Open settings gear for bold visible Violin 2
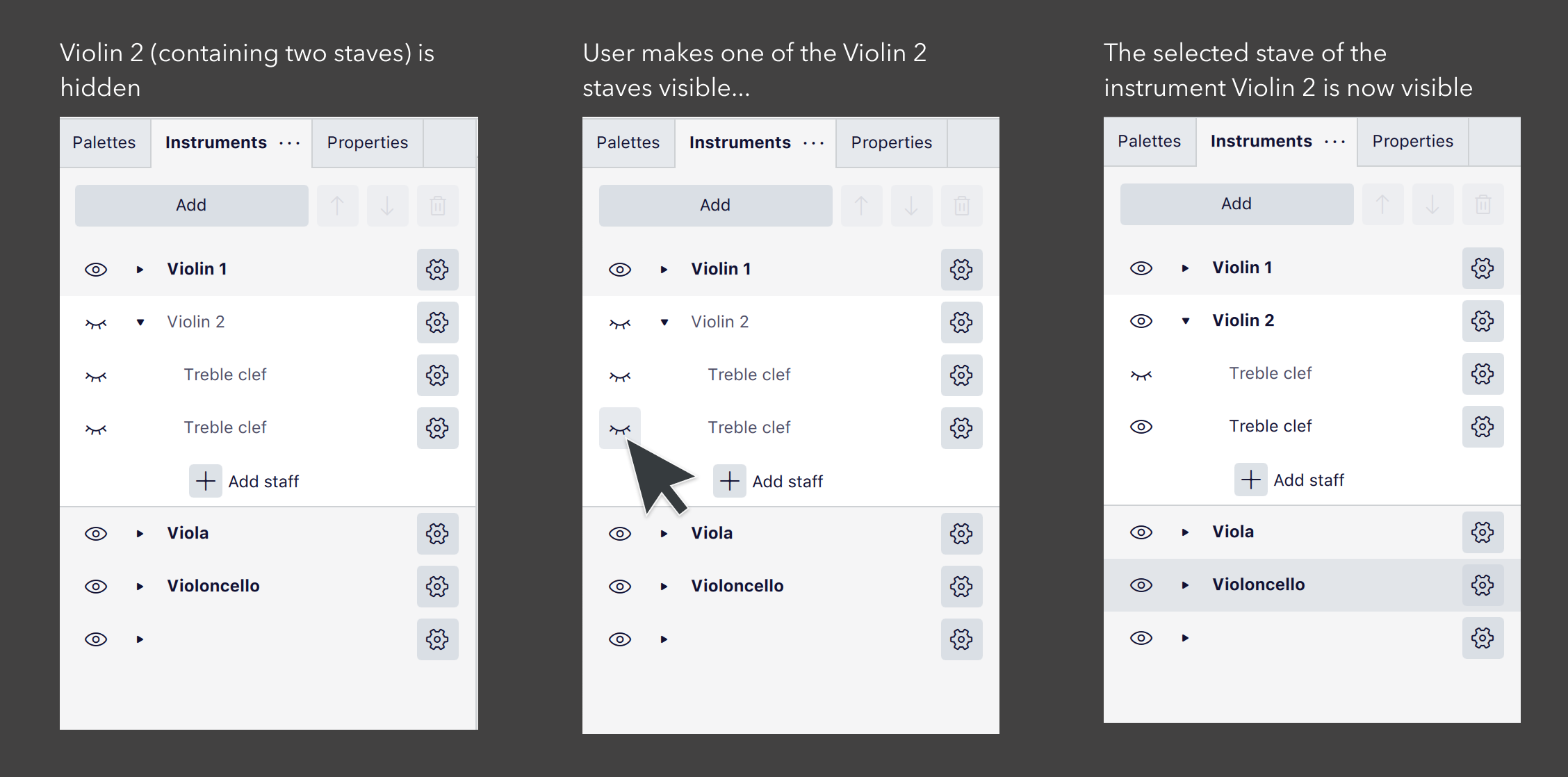 tap(1483, 321)
